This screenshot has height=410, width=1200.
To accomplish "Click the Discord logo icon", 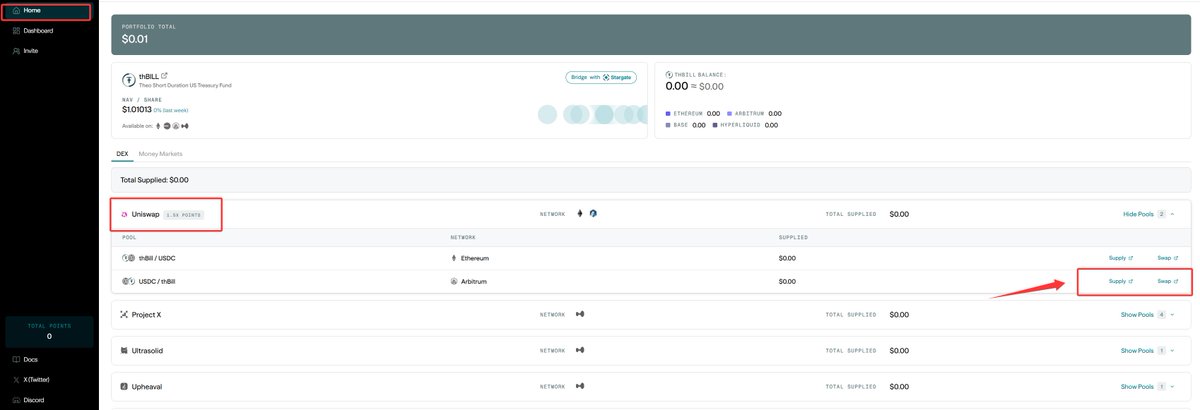I will pyautogui.click(x=16, y=400).
